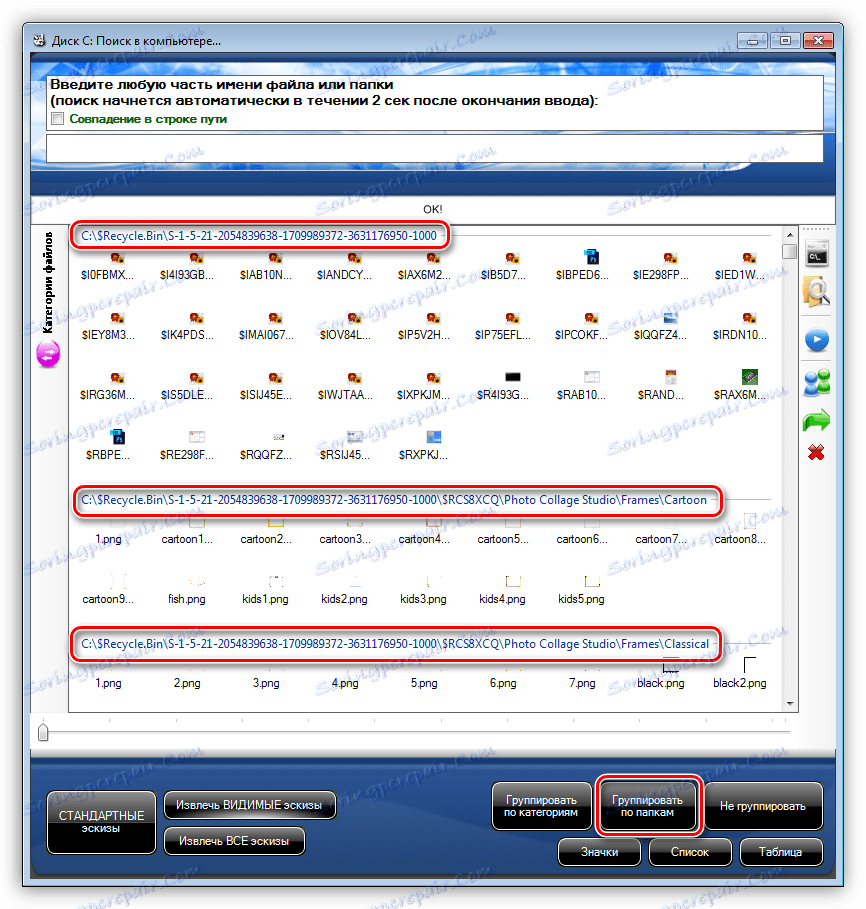Click the thumbnail size slider handle

pyautogui.click(x=43, y=732)
